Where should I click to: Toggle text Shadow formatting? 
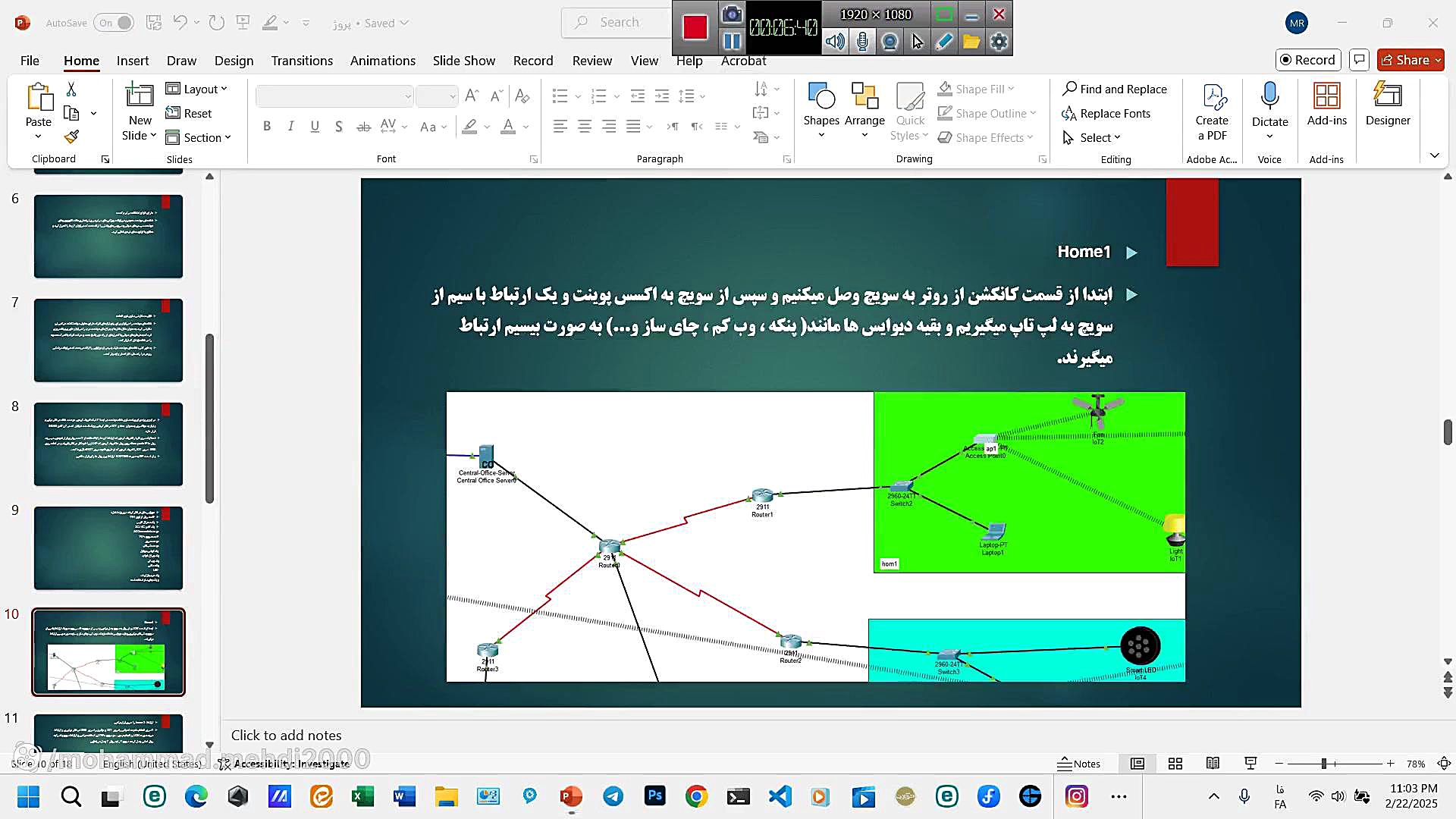(339, 127)
